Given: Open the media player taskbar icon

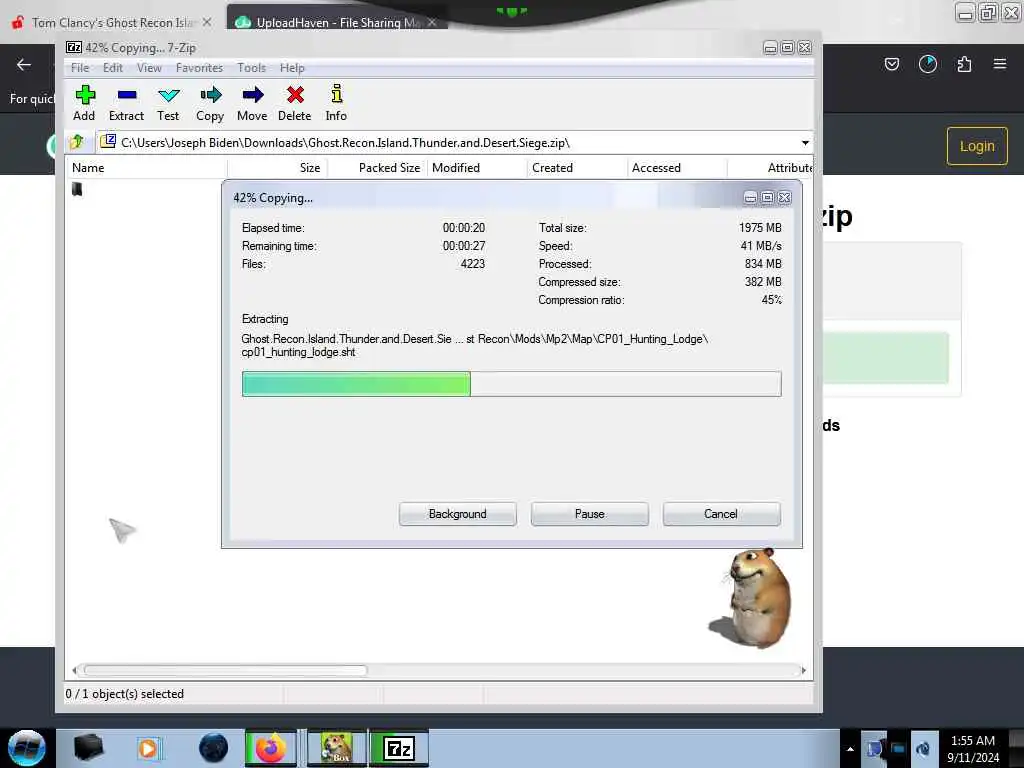Looking at the screenshot, I should pos(149,748).
